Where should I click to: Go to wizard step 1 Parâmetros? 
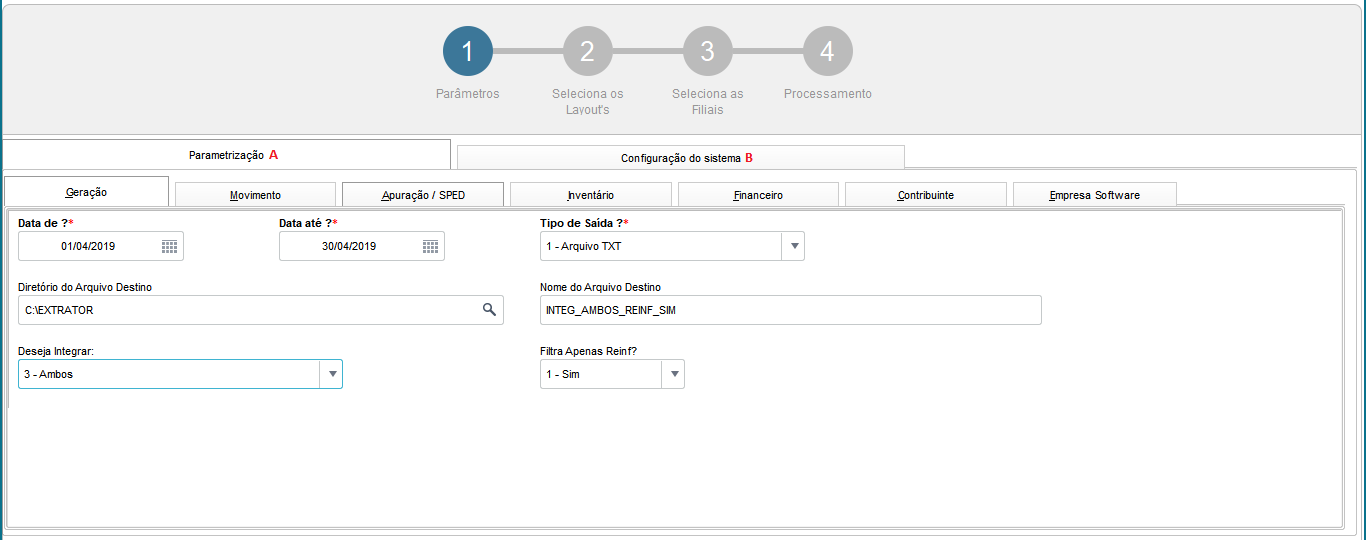pyautogui.click(x=468, y=52)
